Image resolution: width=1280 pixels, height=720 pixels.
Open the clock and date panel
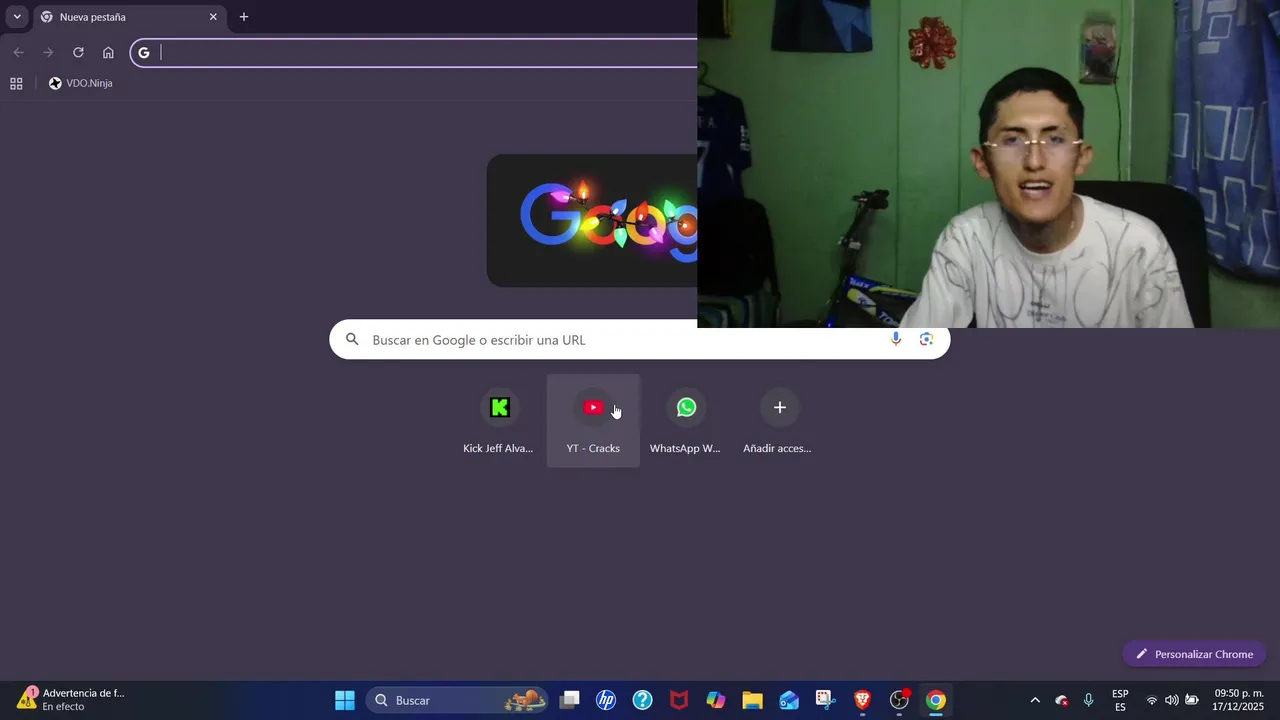pyautogui.click(x=1238, y=700)
